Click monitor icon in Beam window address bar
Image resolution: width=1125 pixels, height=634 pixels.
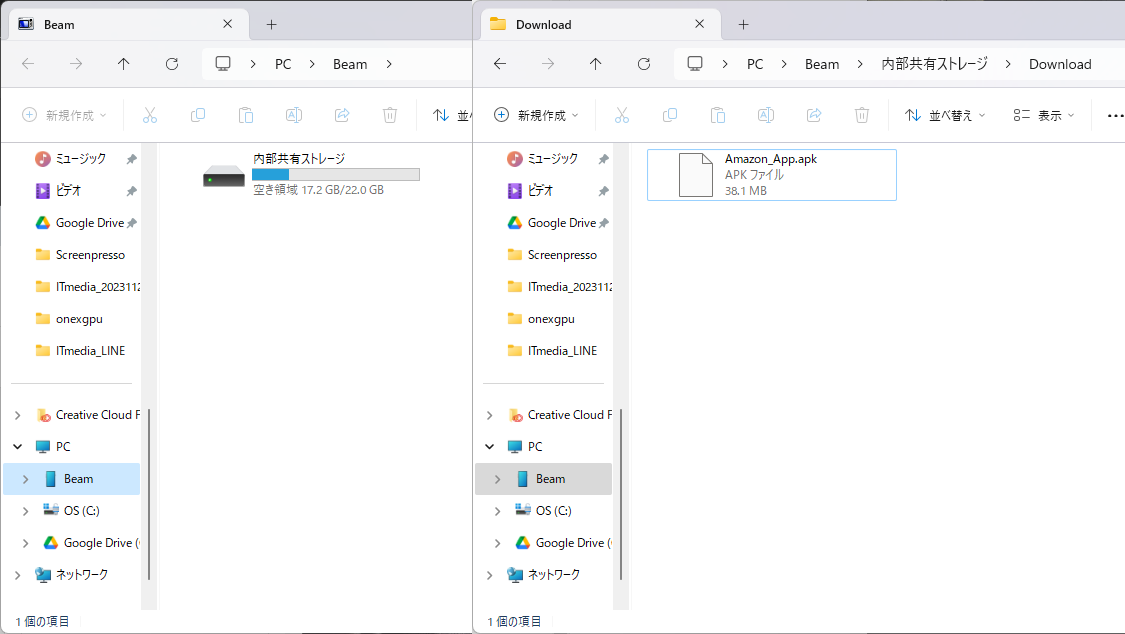coord(223,64)
